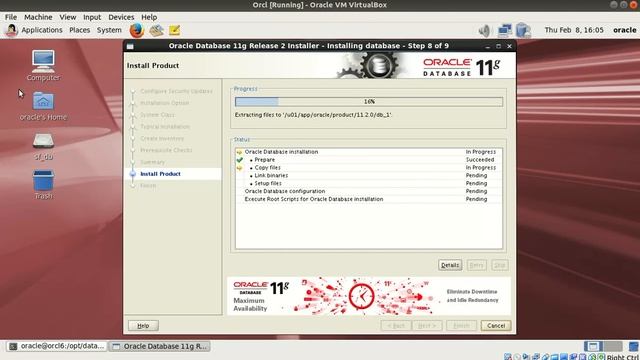
Task: Open the VirtualBox File menu
Action: point(11,17)
